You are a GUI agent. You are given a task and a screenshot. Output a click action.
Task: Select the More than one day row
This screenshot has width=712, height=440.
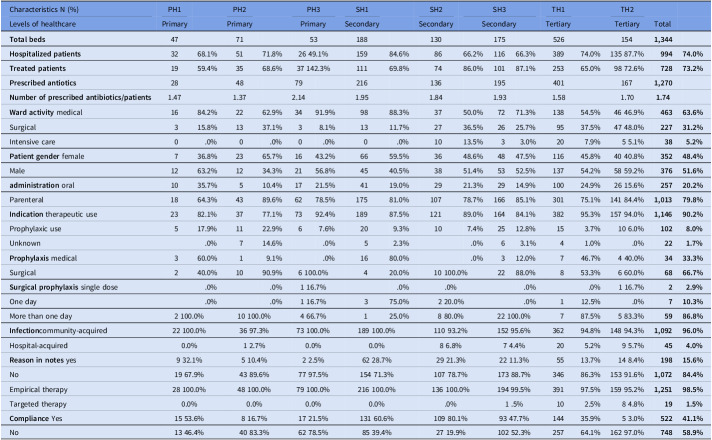pyautogui.click(x=356, y=316)
